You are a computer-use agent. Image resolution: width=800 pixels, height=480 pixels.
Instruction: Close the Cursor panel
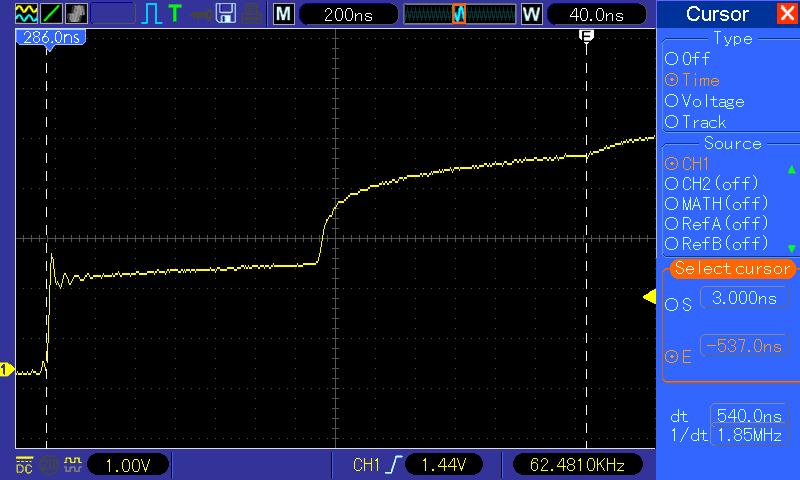tap(787, 14)
